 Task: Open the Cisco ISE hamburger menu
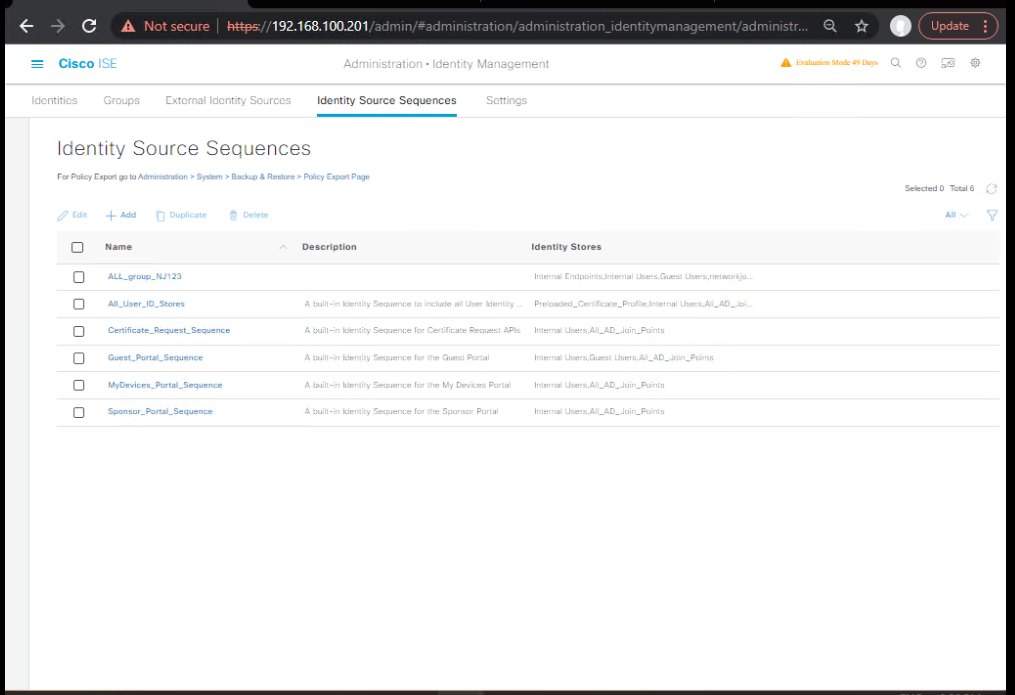tap(37, 63)
